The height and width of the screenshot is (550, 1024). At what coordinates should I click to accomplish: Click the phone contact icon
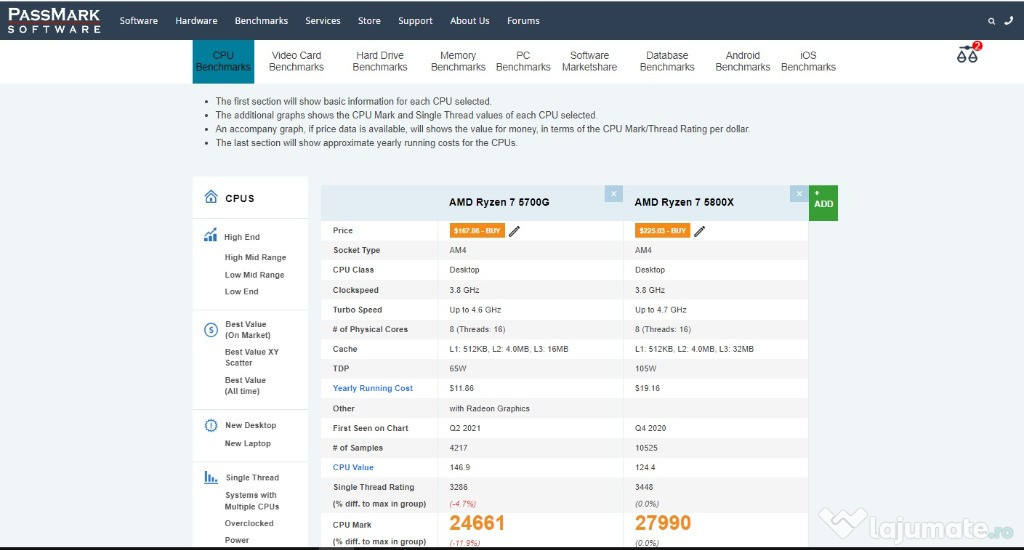pyautogui.click(x=1008, y=20)
